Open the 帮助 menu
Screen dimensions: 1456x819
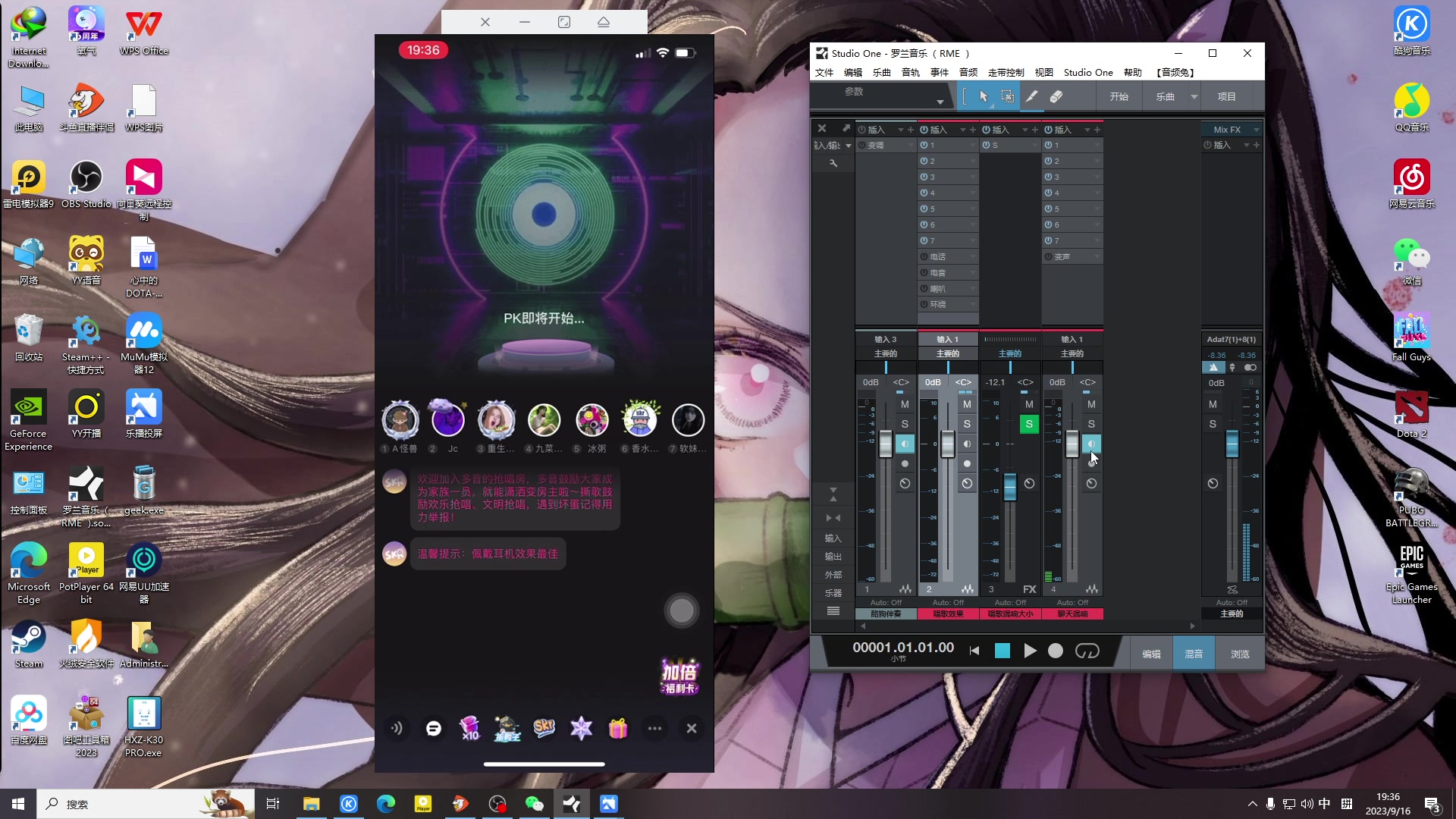point(1133,73)
